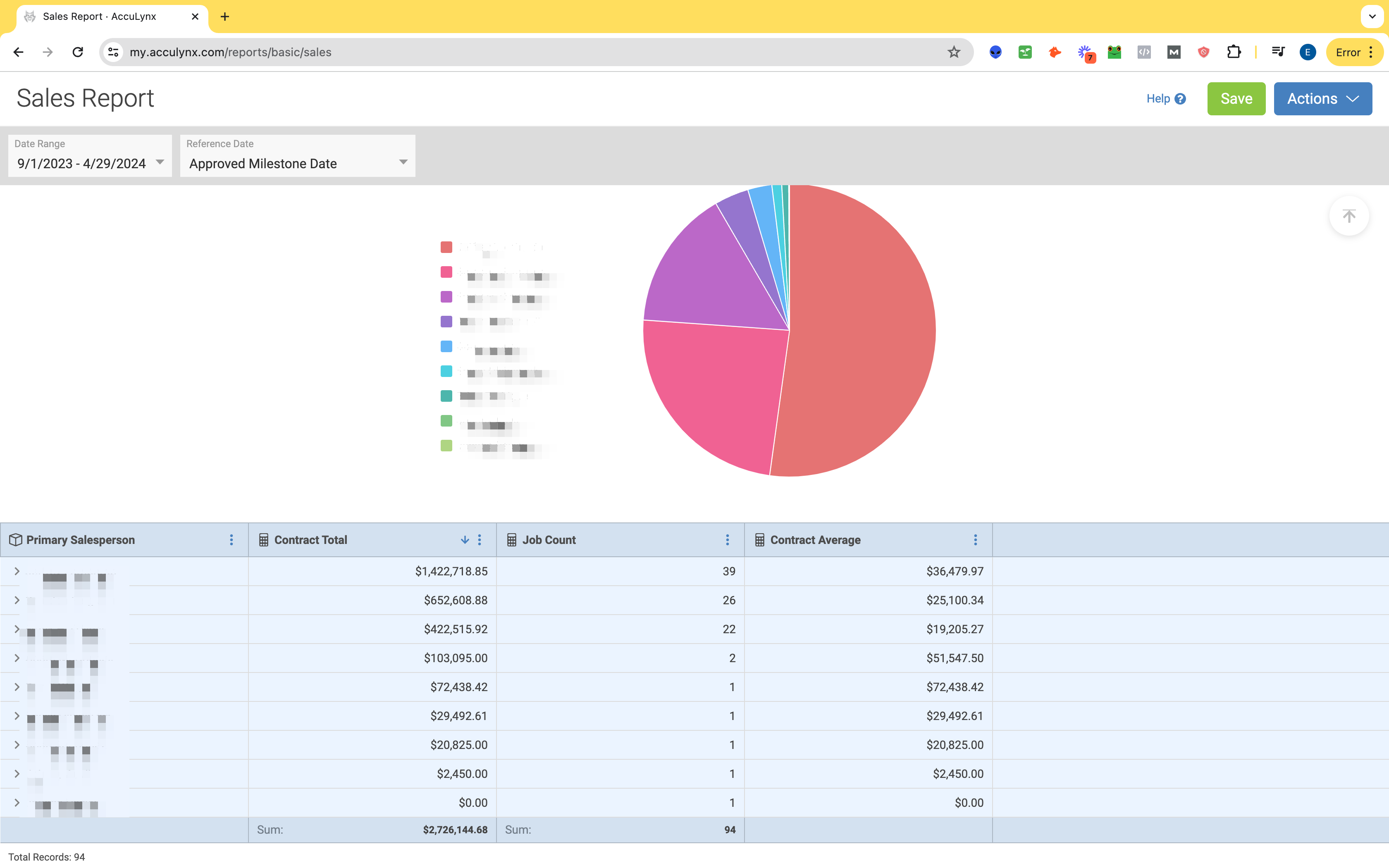Sort by Contract Average column header
Image resolution: width=1389 pixels, height=868 pixels.
pos(815,540)
